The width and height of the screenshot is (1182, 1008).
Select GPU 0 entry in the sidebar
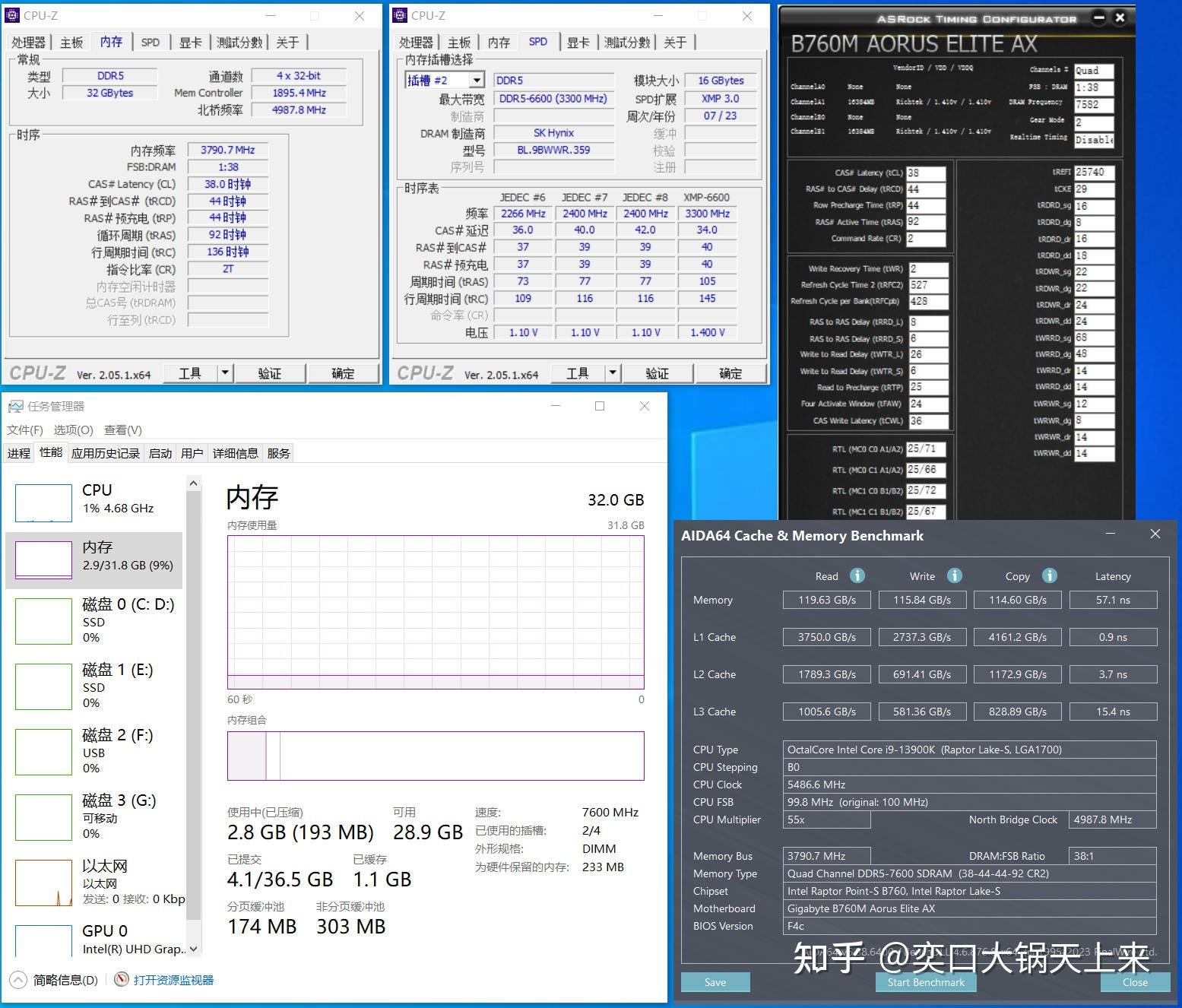(94, 940)
